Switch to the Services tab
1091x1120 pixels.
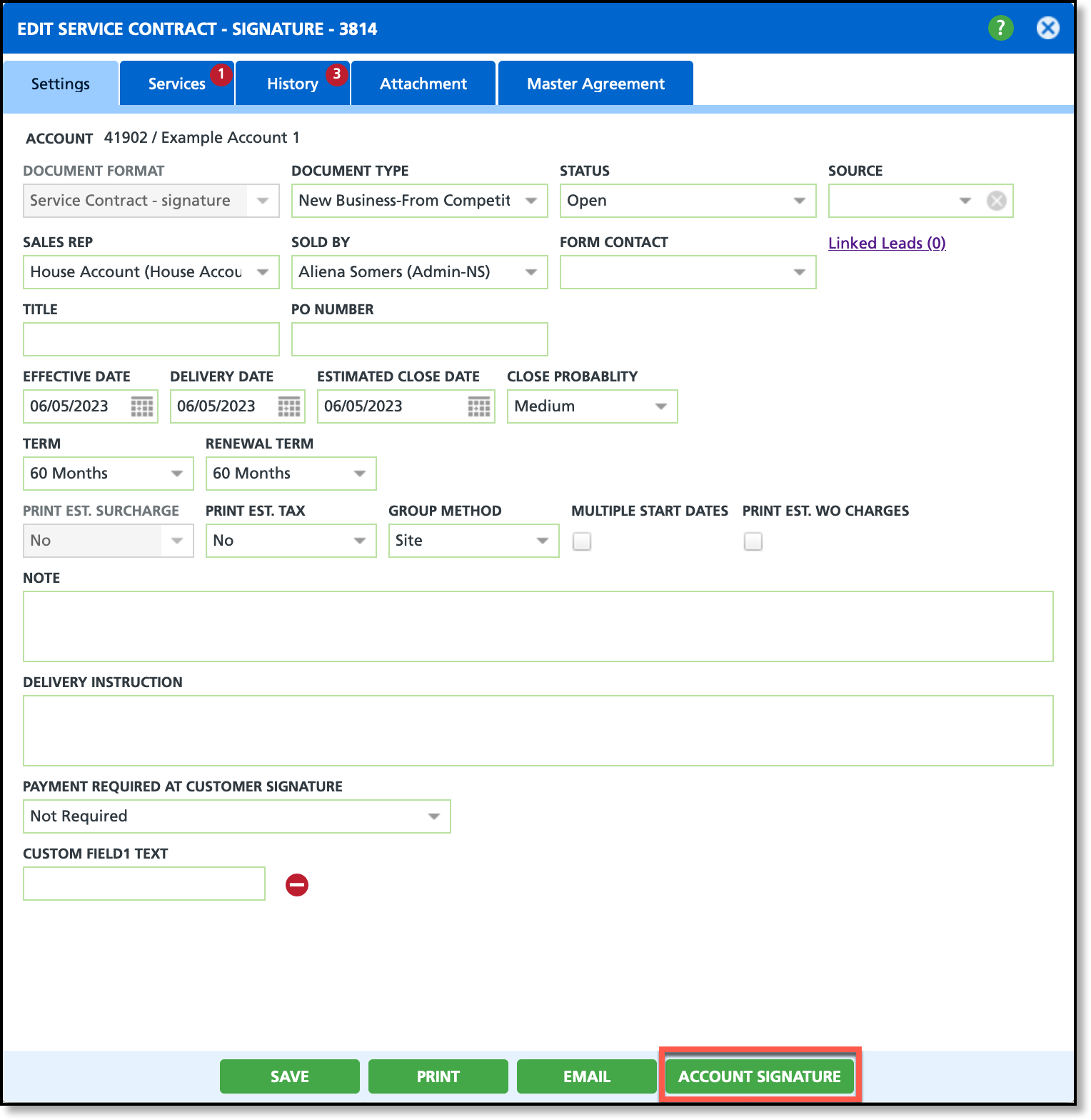coord(176,84)
